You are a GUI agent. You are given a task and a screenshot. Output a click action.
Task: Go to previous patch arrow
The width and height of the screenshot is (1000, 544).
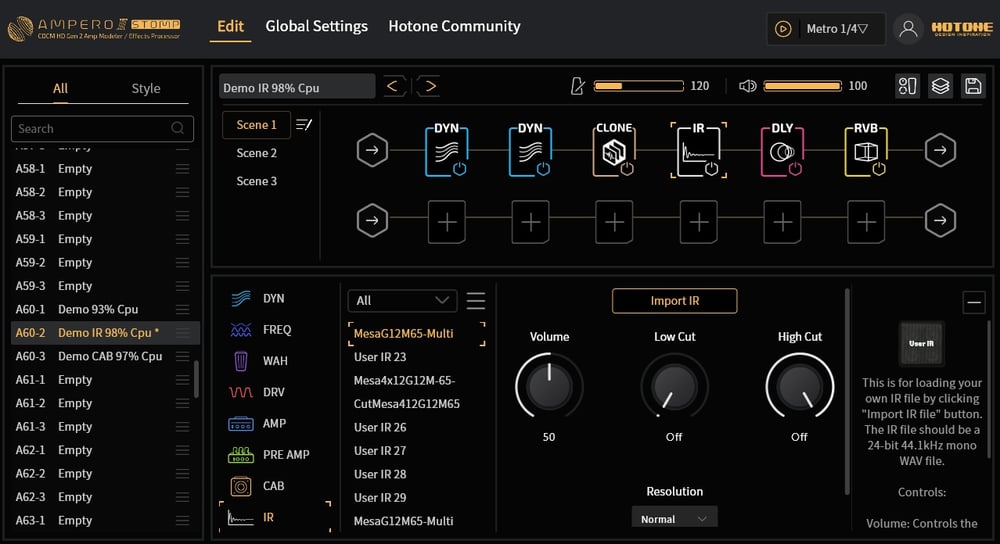click(393, 86)
